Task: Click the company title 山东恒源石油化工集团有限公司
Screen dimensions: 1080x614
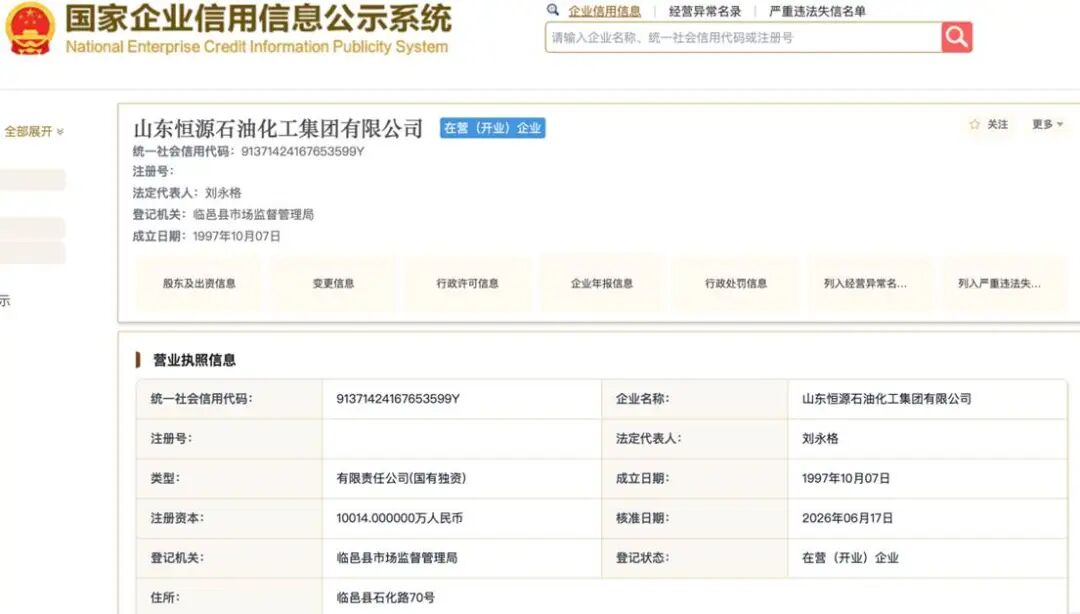Action: tap(278, 129)
